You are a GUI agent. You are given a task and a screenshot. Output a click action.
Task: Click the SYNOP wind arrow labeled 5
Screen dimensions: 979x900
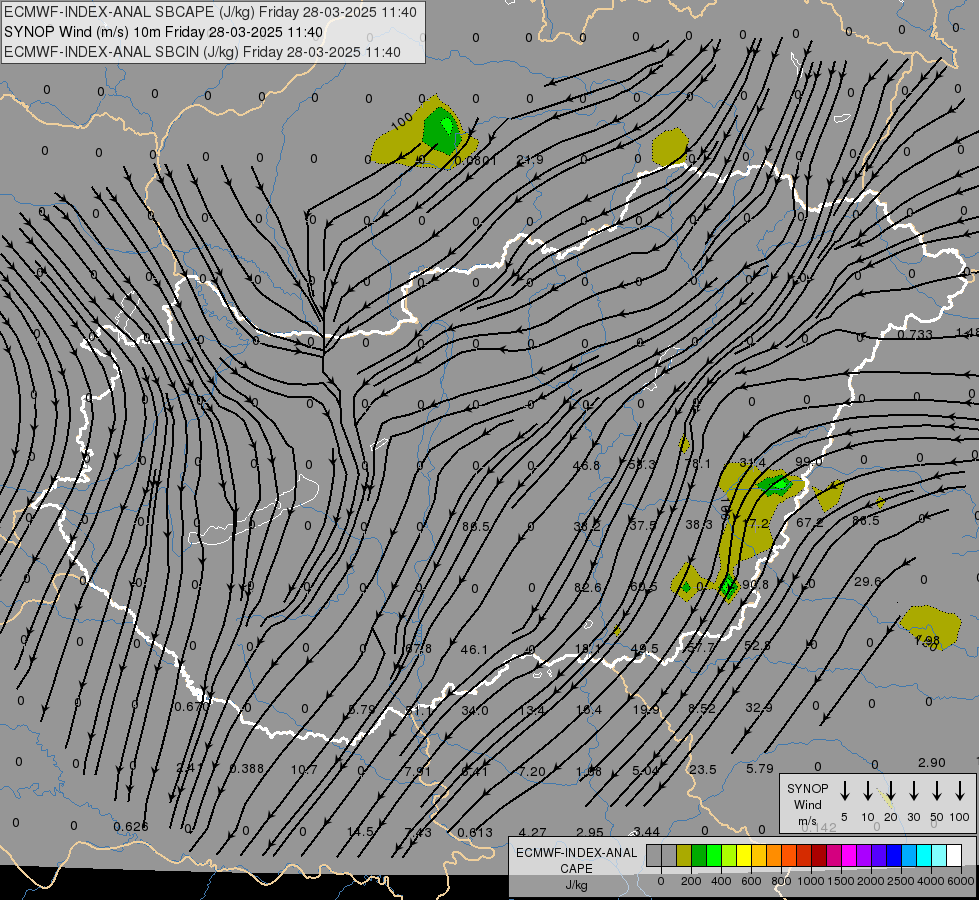click(x=845, y=791)
